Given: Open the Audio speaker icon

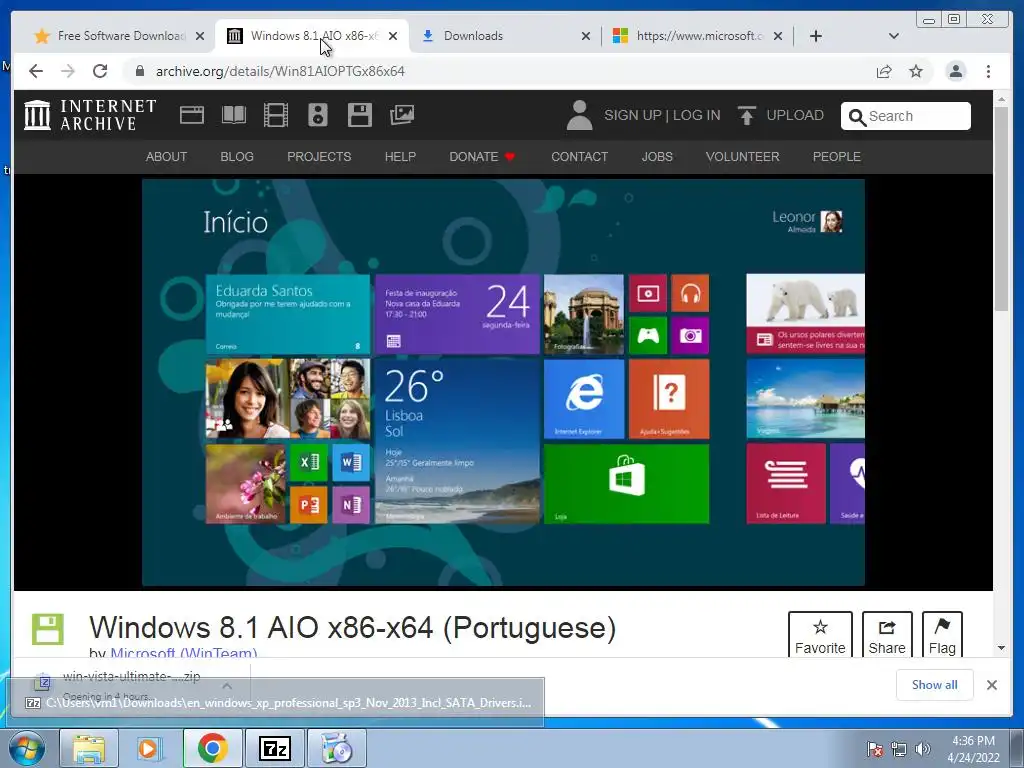Looking at the screenshot, I should (x=317, y=115).
